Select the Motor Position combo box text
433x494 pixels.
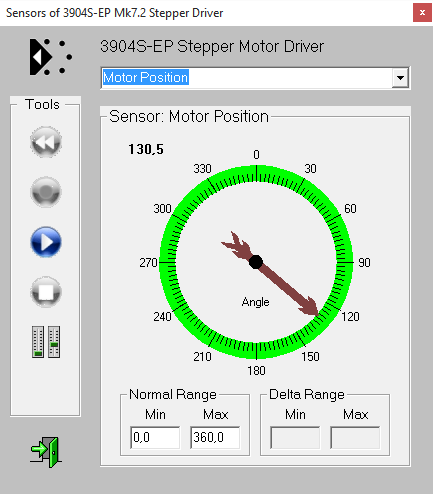tap(146, 77)
